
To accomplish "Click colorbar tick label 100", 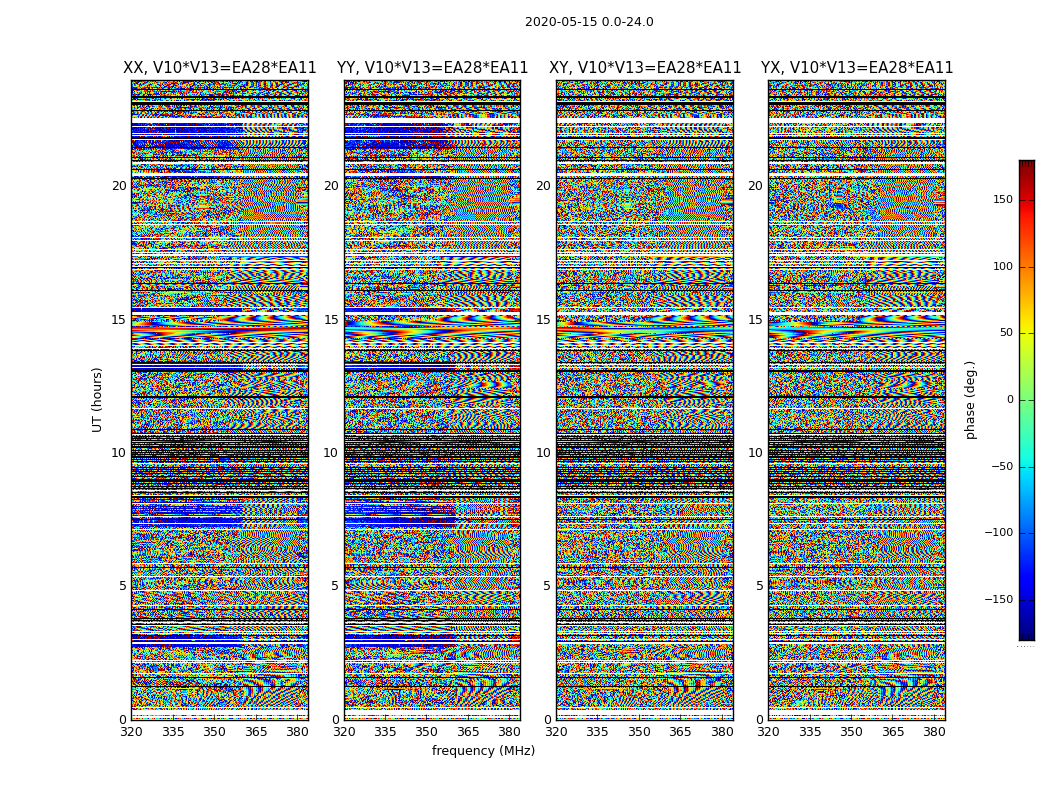I will (x=1003, y=266).
